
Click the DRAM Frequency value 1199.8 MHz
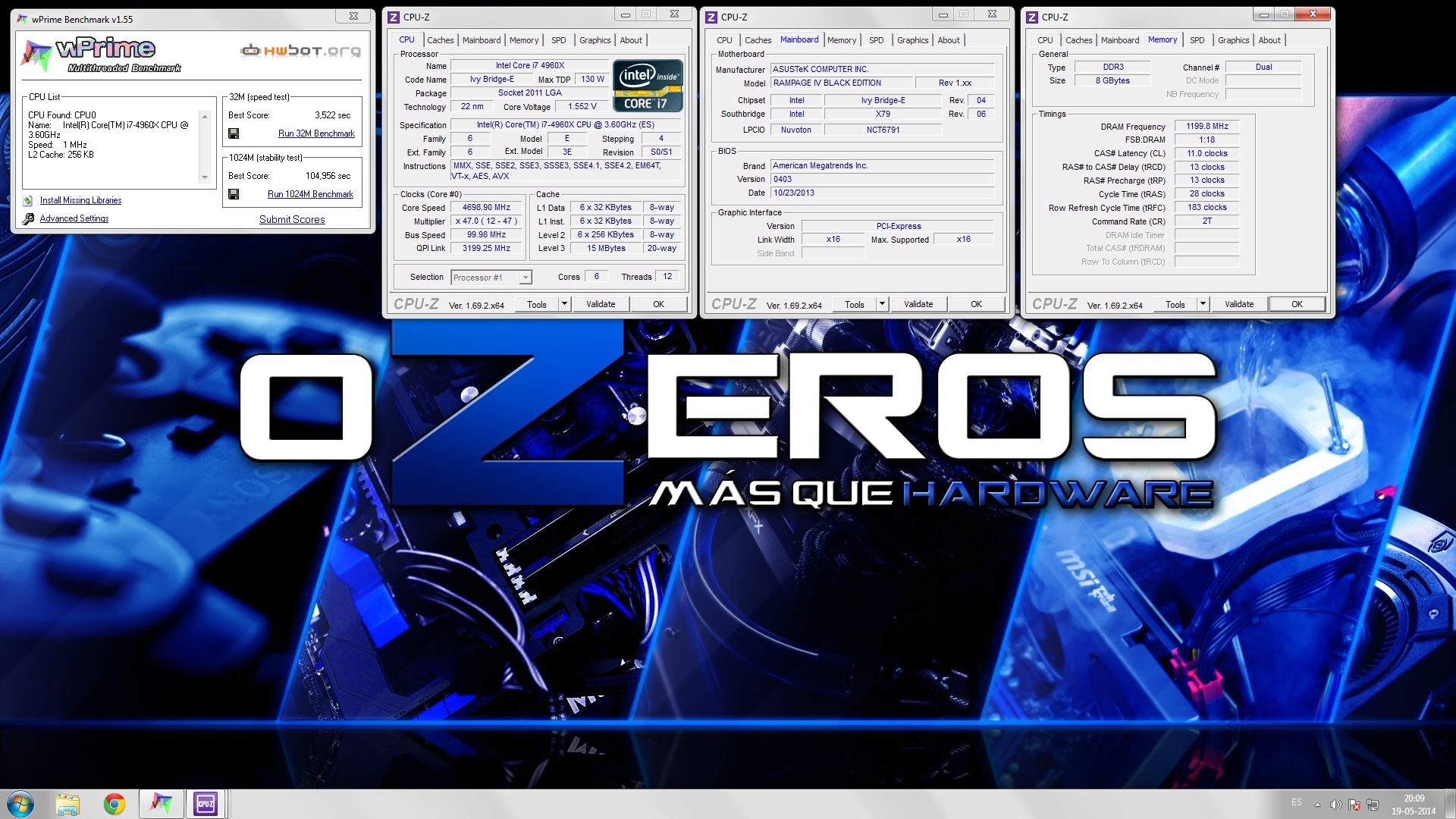pos(1207,126)
